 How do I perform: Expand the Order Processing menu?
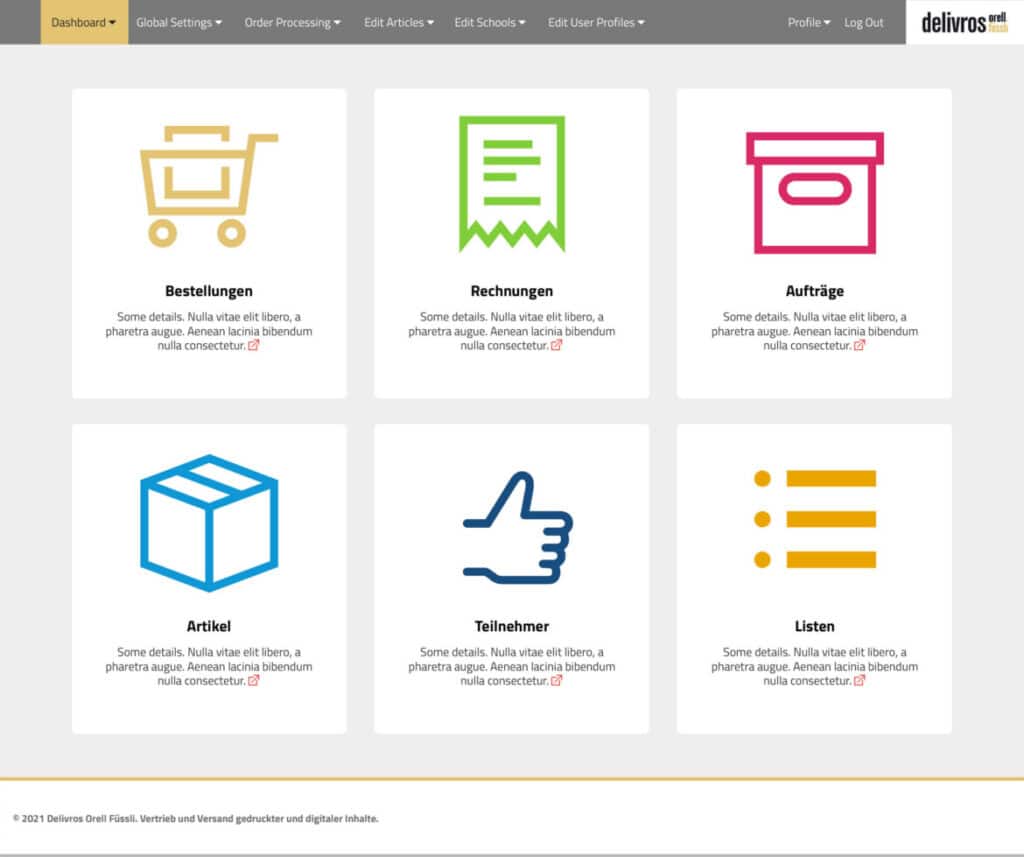[x=292, y=22]
